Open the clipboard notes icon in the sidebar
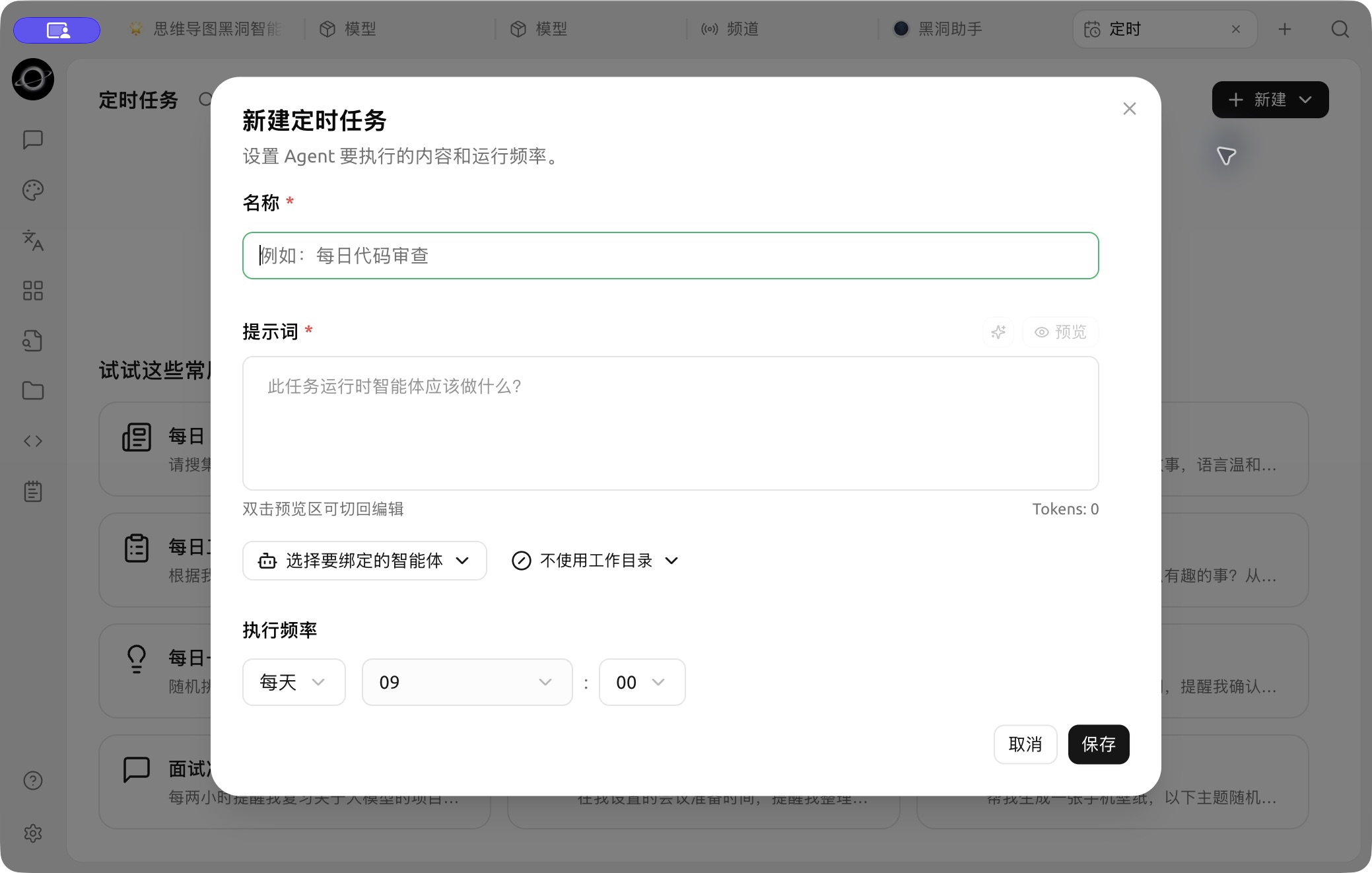 point(33,491)
